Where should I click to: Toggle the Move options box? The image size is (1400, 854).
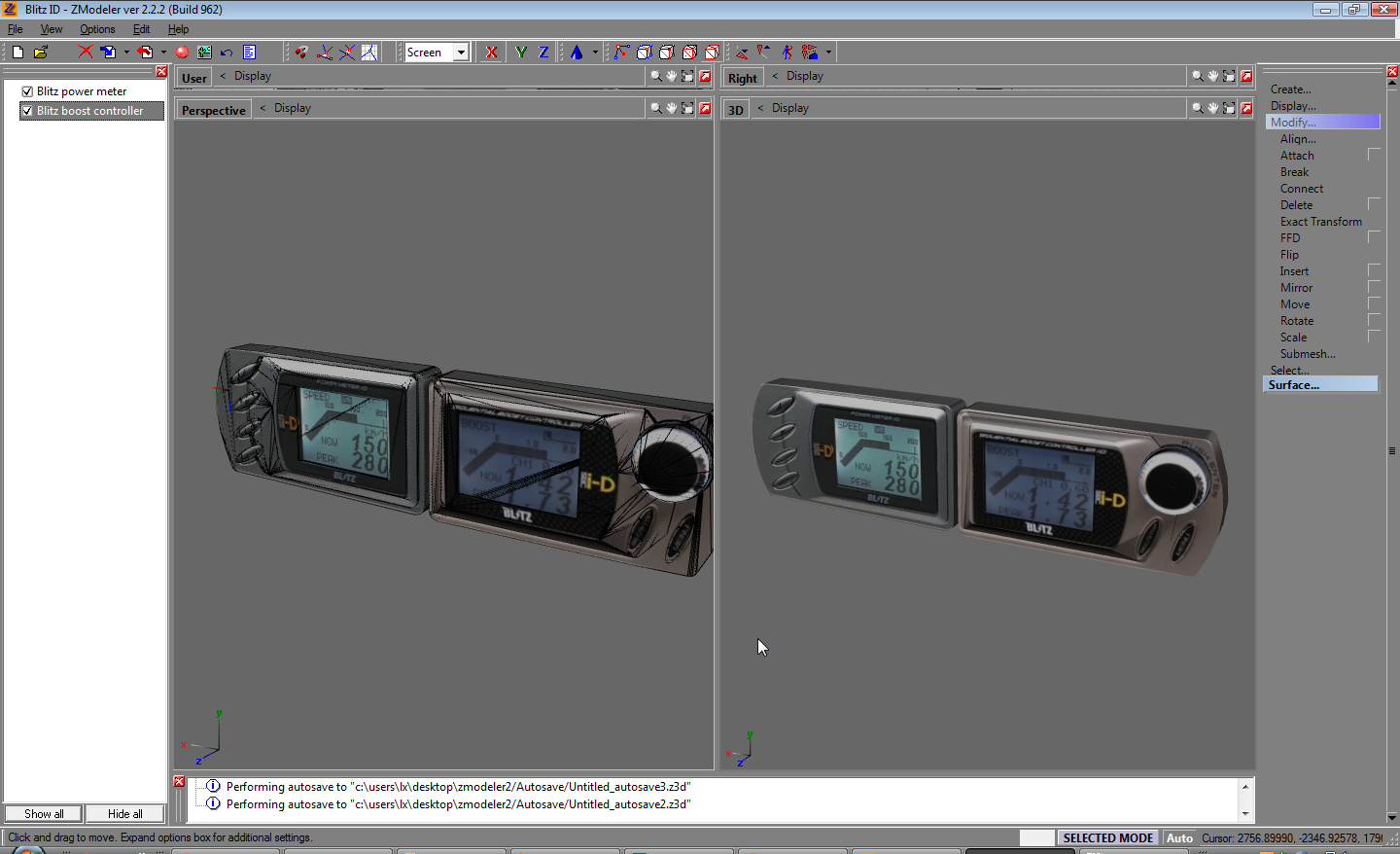pyautogui.click(x=1374, y=303)
